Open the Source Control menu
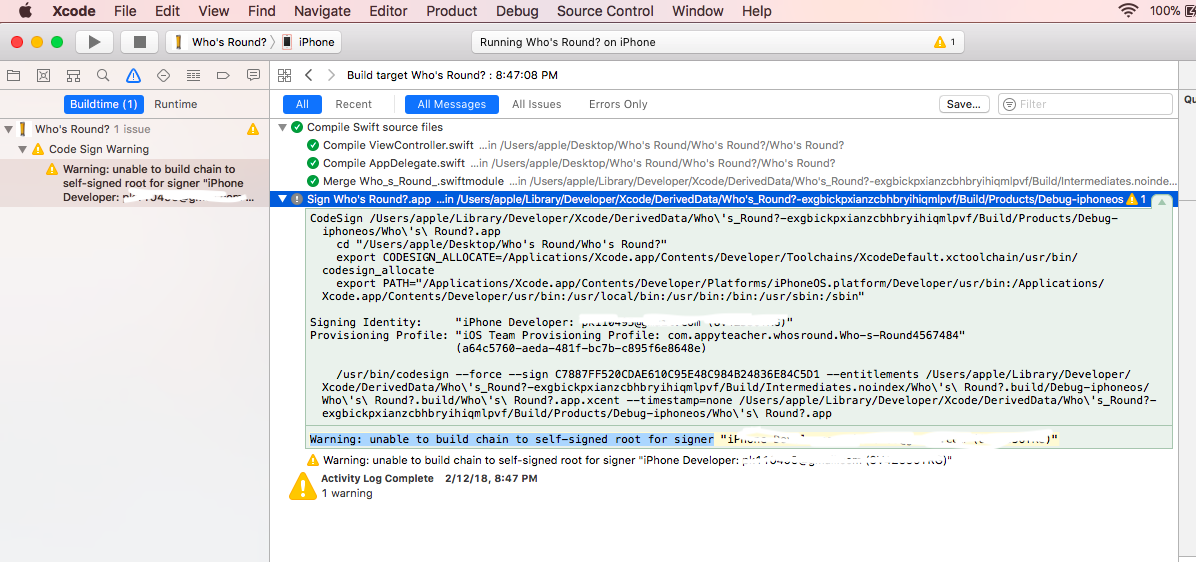1196x562 pixels. point(605,11)
